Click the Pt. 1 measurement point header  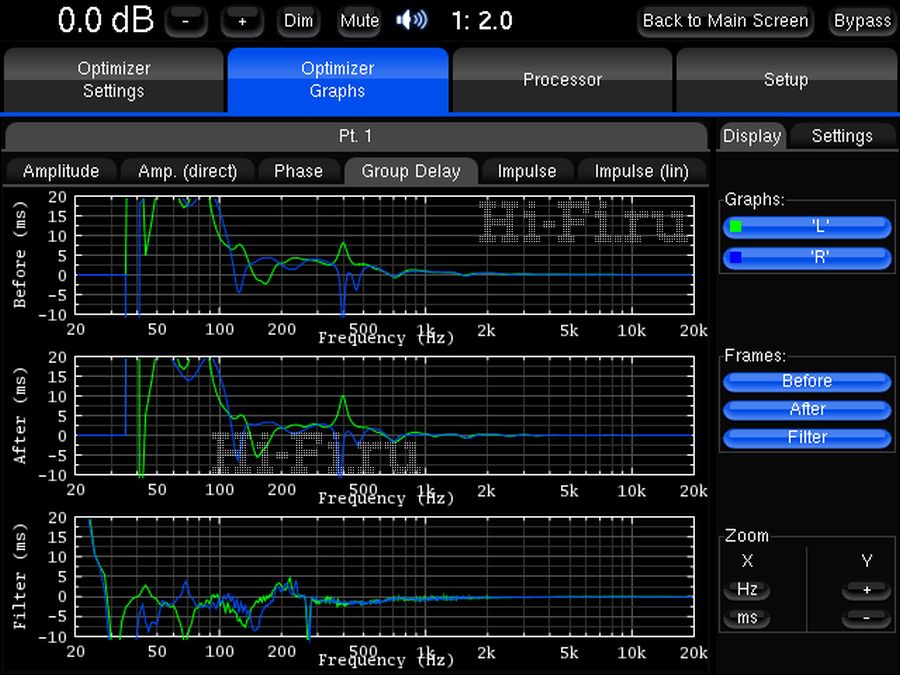356,136
